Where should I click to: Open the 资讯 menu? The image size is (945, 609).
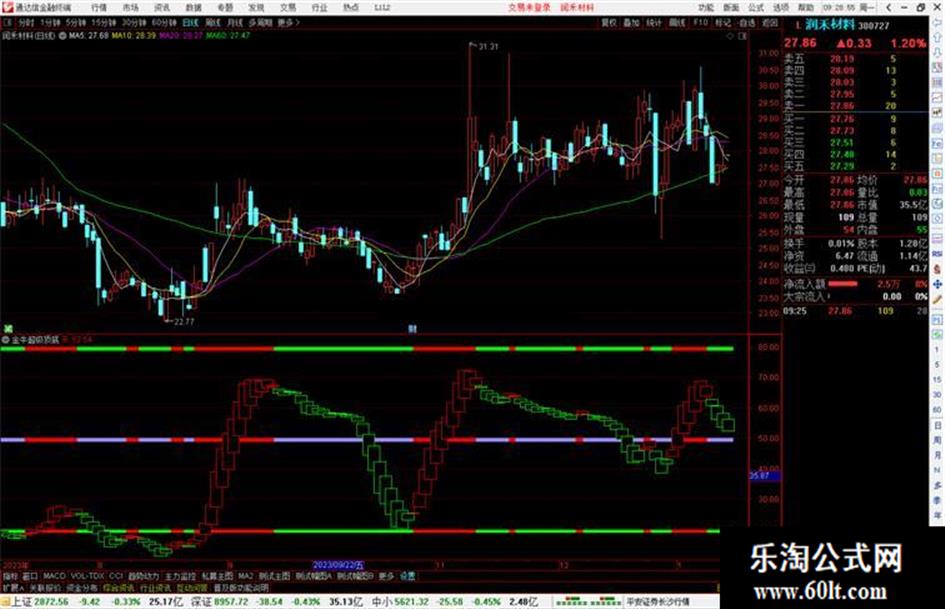pyautogui.click(x=162, y=7)
